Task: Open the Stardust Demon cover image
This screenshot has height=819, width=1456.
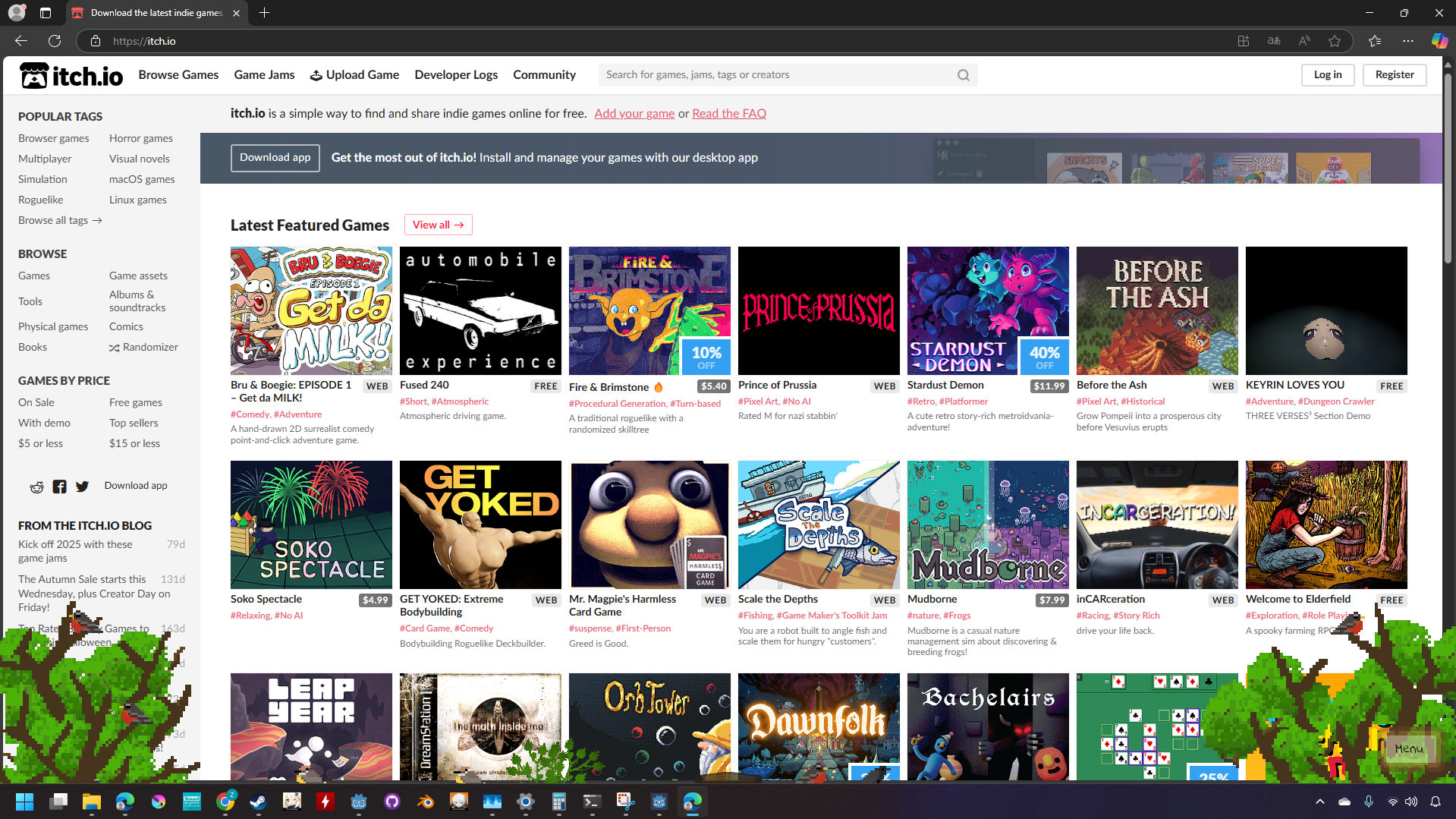Action: 988,311
